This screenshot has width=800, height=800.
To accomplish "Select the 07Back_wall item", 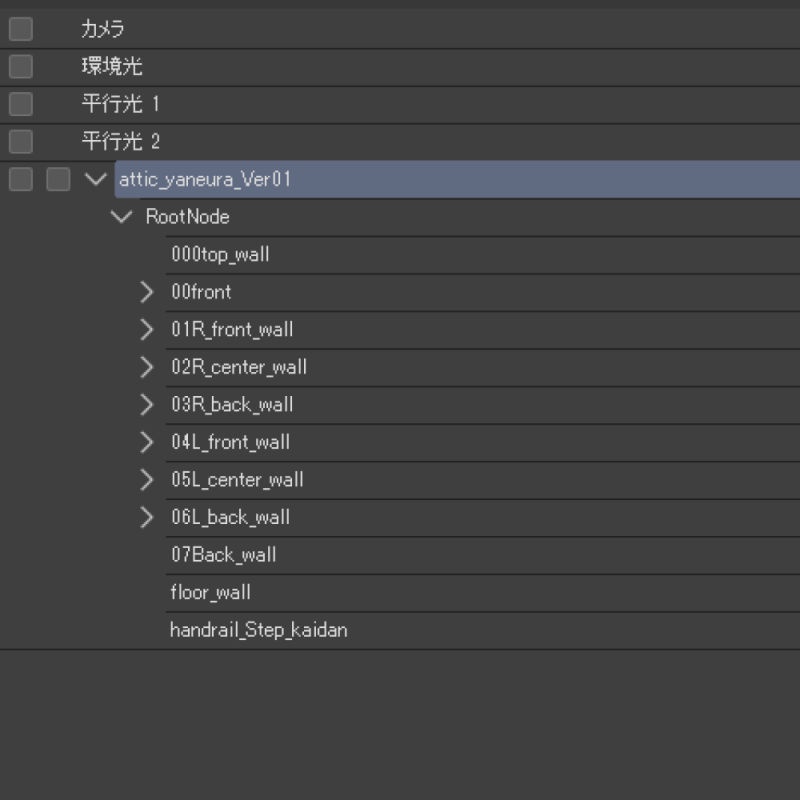I will pos(223,555).
